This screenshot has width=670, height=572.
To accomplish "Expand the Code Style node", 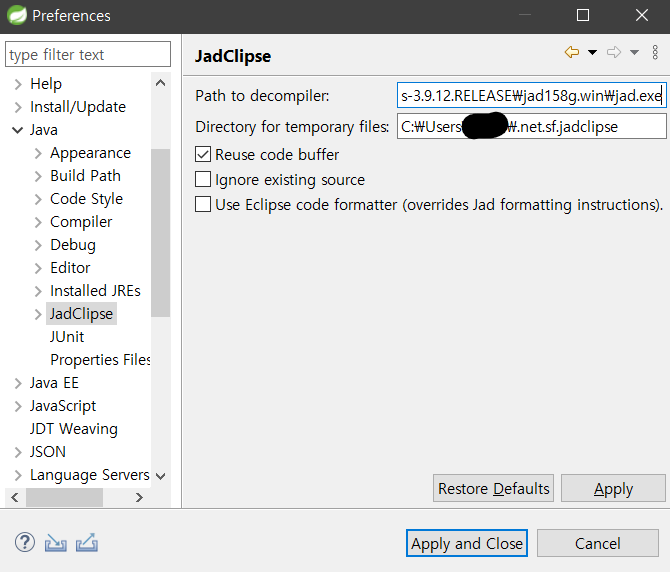I will click(x=38, y=199).
